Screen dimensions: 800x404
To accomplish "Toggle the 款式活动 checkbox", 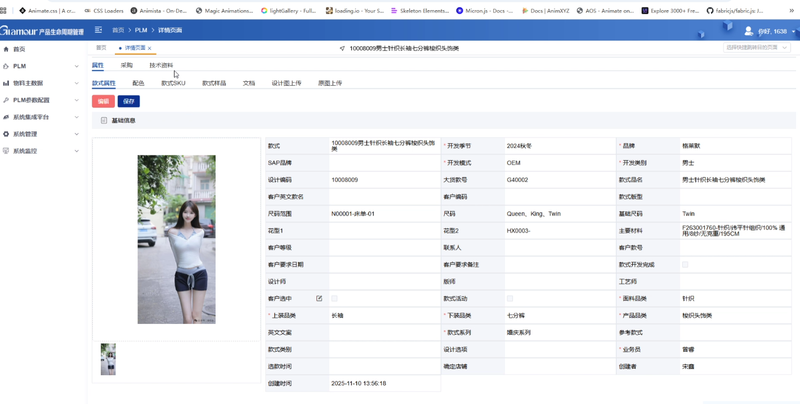I will click(510, 298).
